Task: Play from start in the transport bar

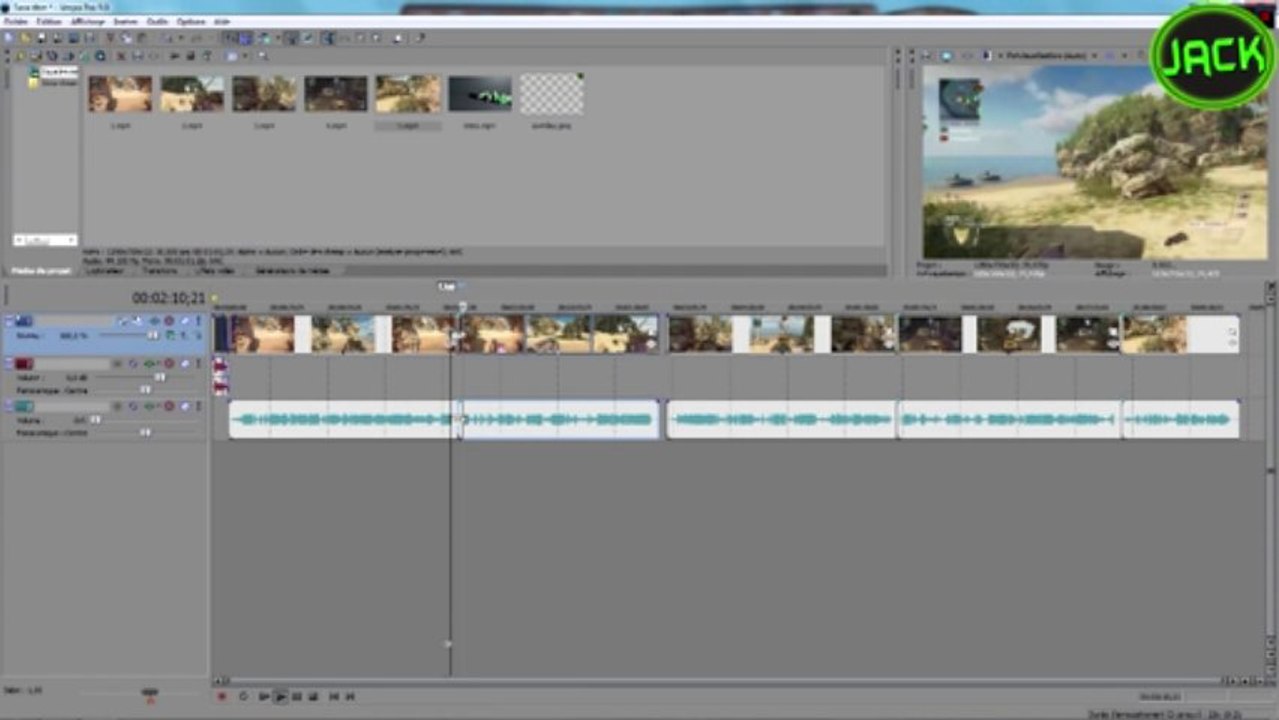Action: click(264, 696)
